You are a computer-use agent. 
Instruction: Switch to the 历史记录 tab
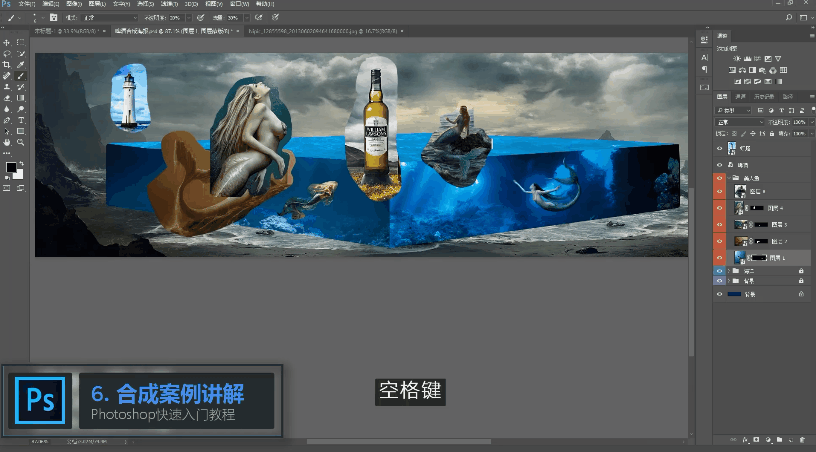[764, 96]
